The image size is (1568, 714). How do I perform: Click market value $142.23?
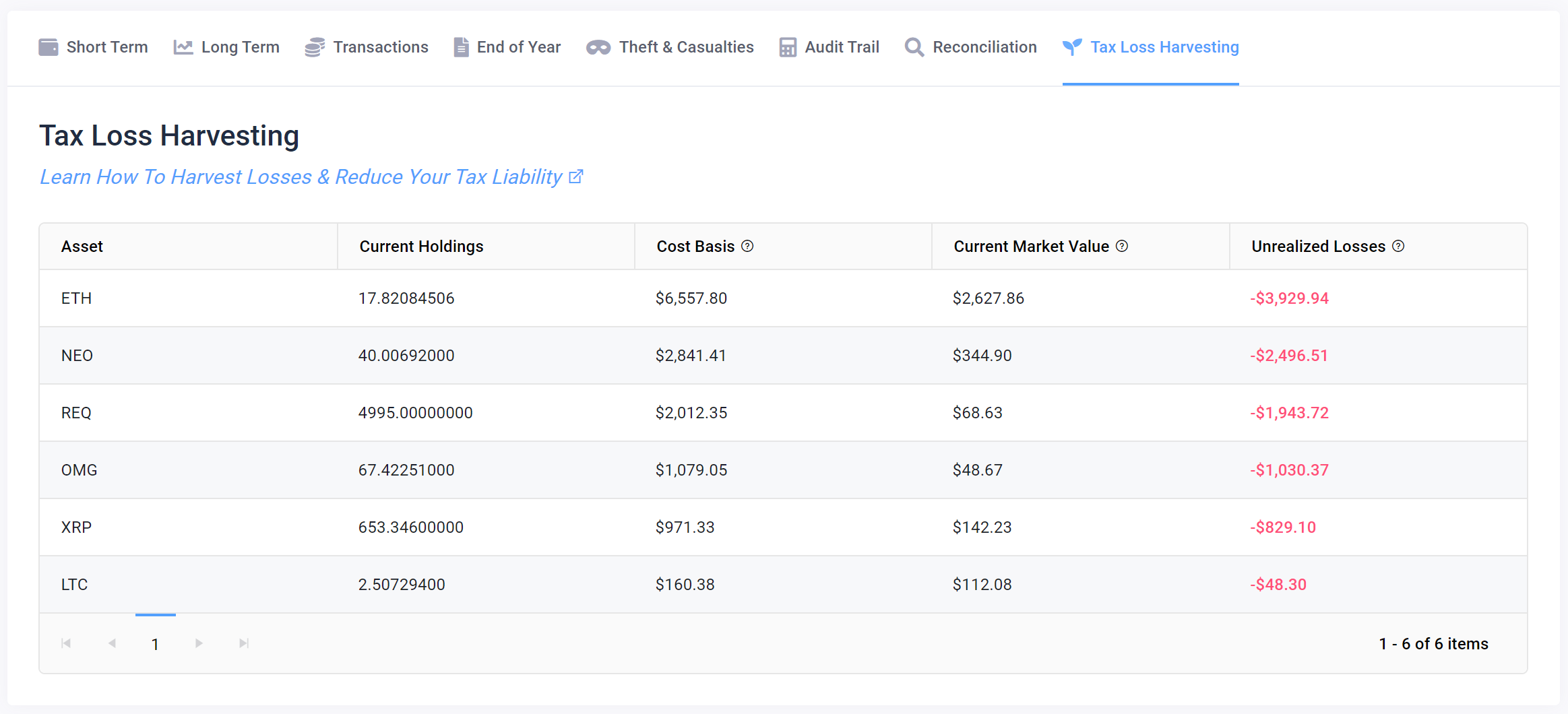pos(982,527)
